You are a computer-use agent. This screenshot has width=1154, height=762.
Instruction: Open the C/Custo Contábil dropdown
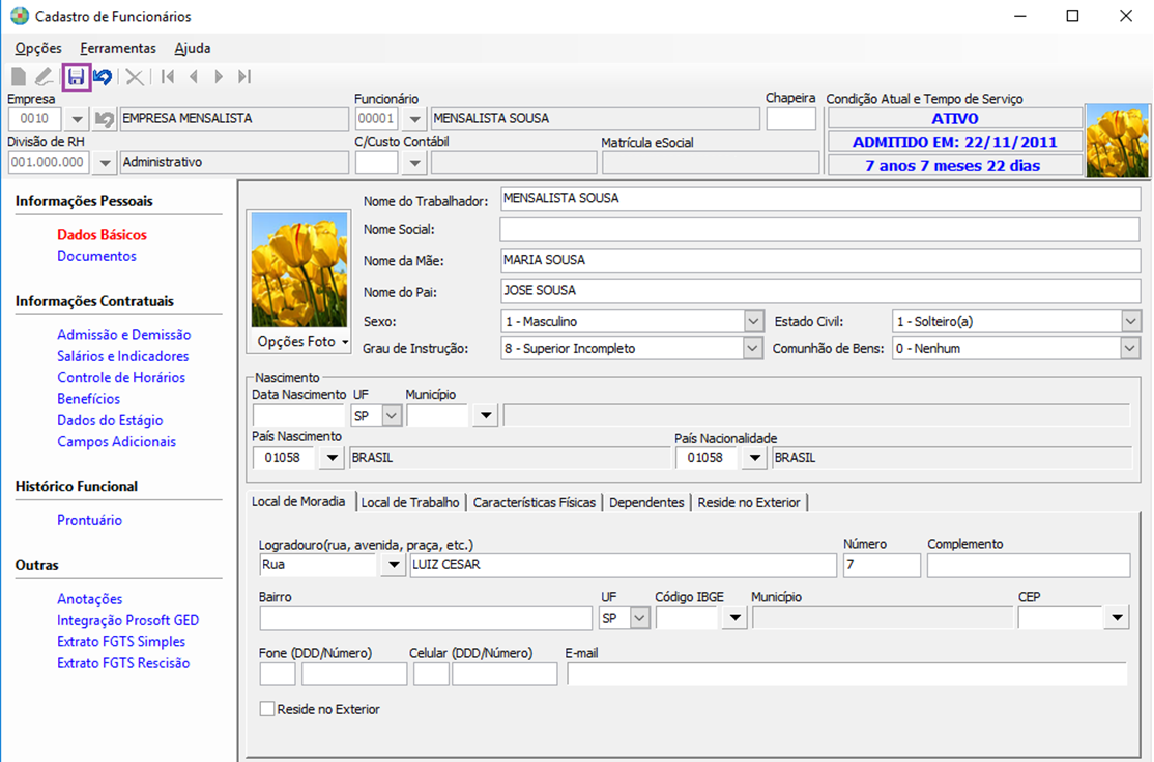pyautogui.click(x=415, y=163)
